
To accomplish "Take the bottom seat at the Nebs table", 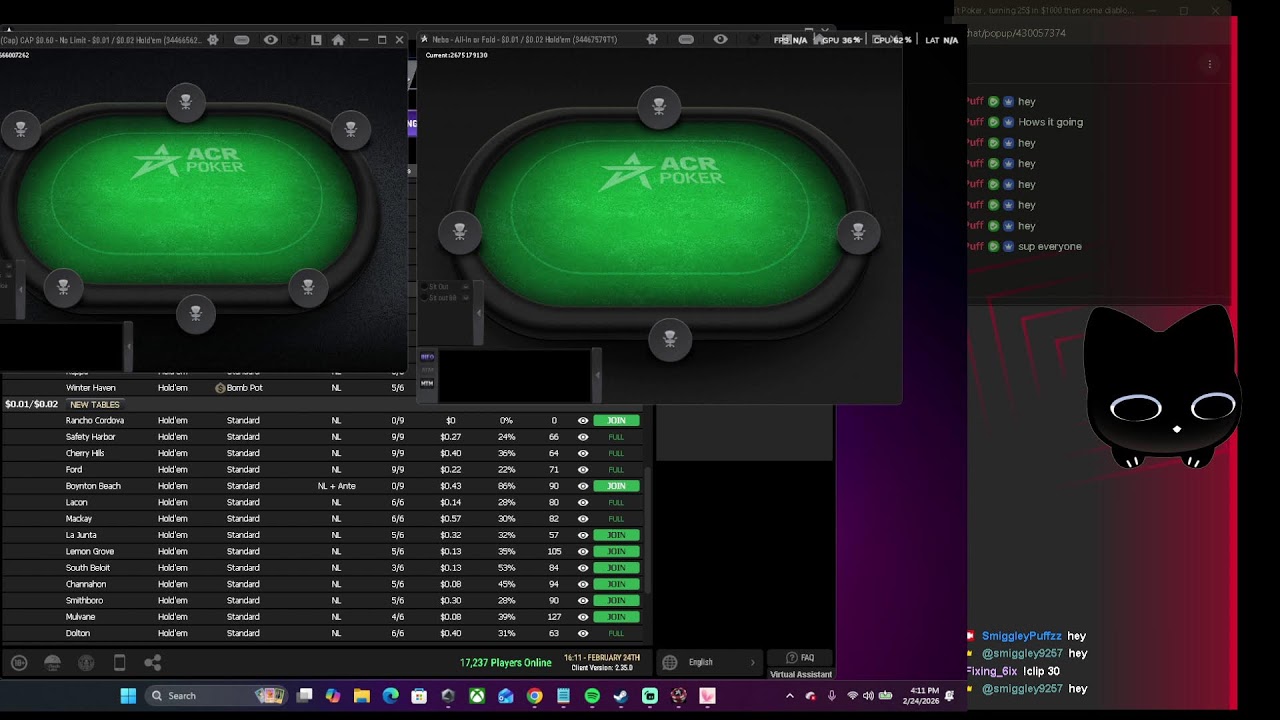I will pyautogui.click(x=670, y=339).
